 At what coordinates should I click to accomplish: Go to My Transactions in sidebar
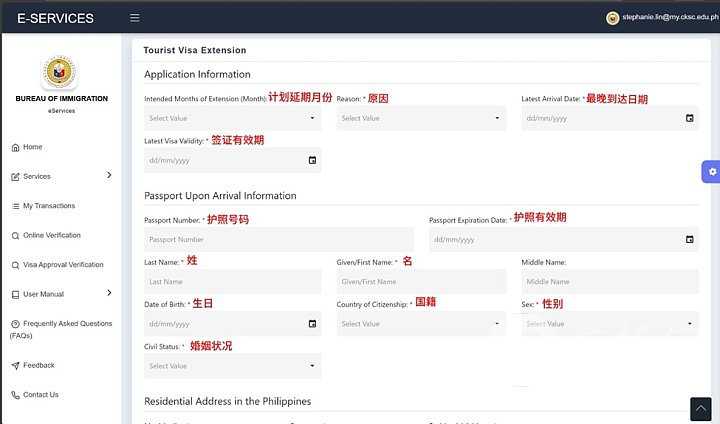48,206
